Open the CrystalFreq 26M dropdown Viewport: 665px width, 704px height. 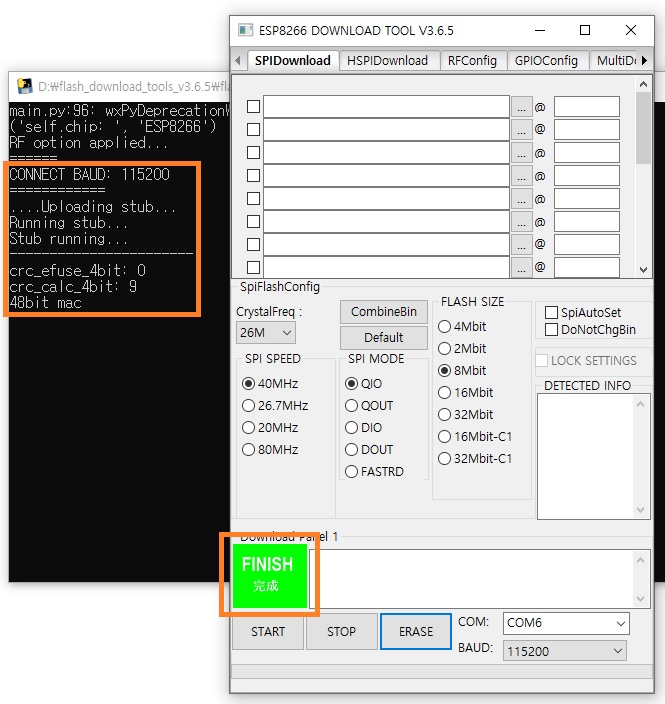point(265,333)
